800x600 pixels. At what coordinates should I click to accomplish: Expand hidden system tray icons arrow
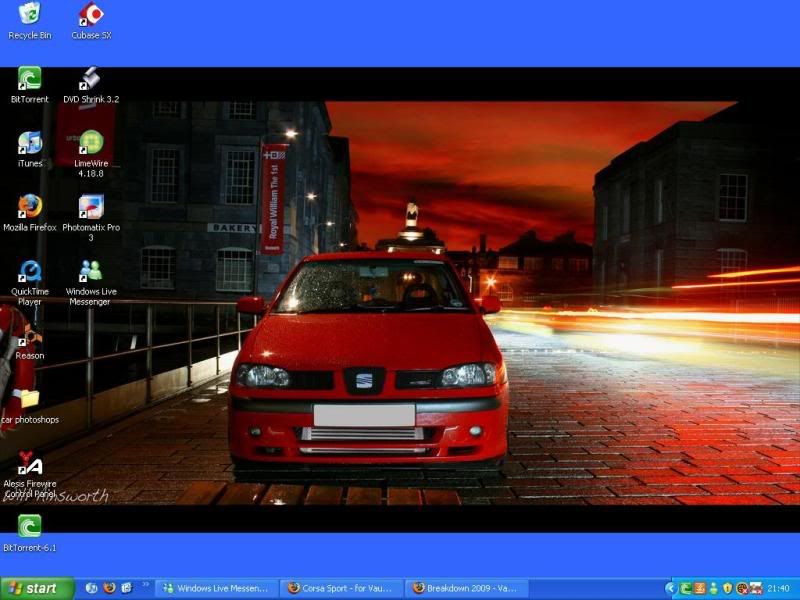click(672, 589)
